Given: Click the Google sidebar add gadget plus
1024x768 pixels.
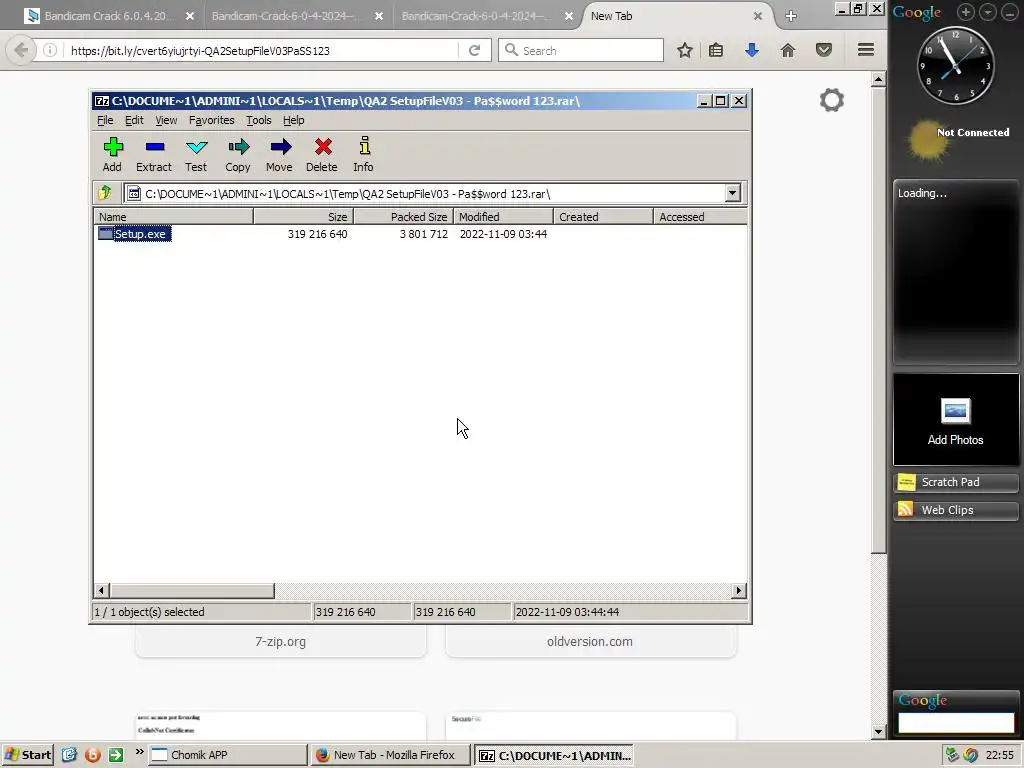Looking at the screenshot, I should tap(966, 12).
